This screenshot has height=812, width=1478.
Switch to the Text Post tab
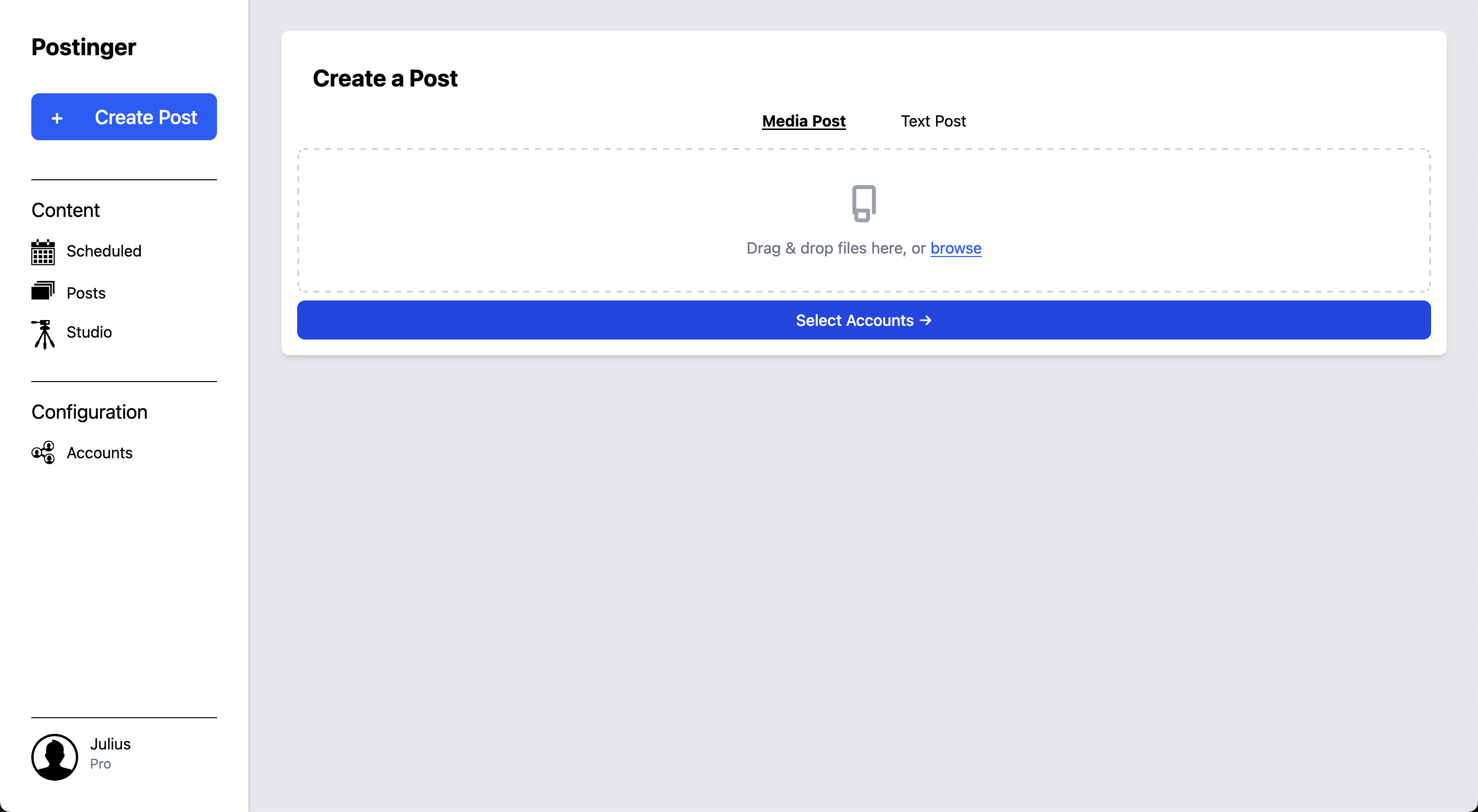pos(933,121)
